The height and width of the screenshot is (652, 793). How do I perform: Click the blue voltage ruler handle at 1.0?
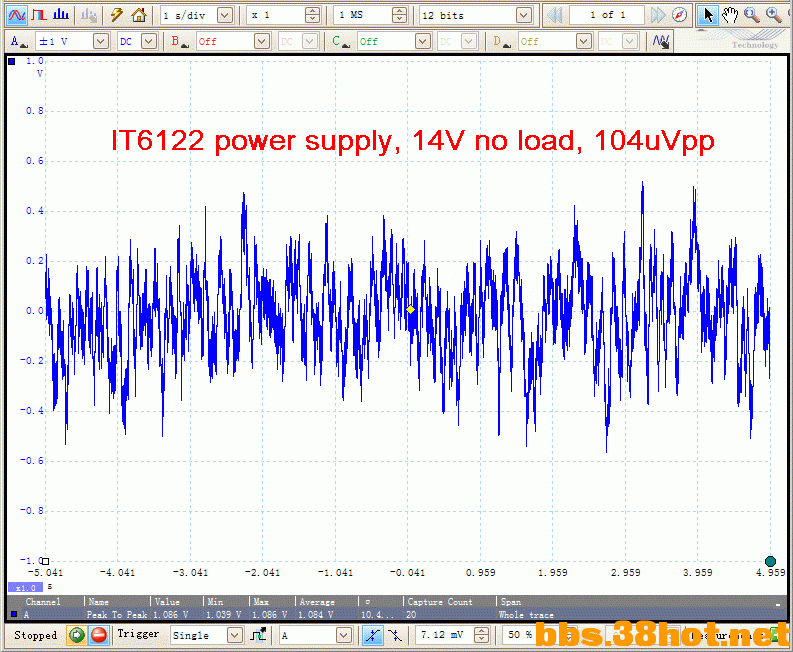(12, 62)
